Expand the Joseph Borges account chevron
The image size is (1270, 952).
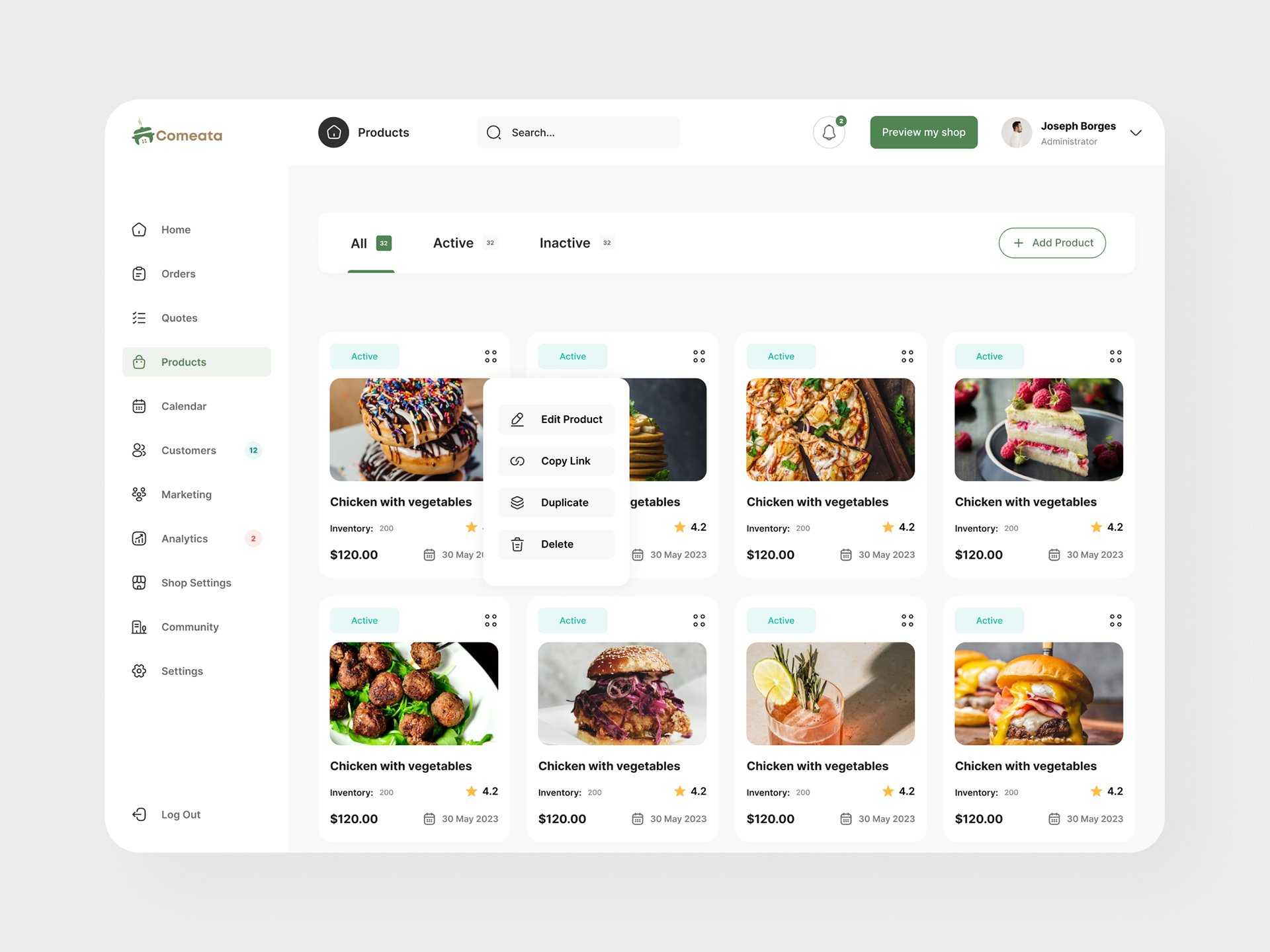click(1136, 133)
